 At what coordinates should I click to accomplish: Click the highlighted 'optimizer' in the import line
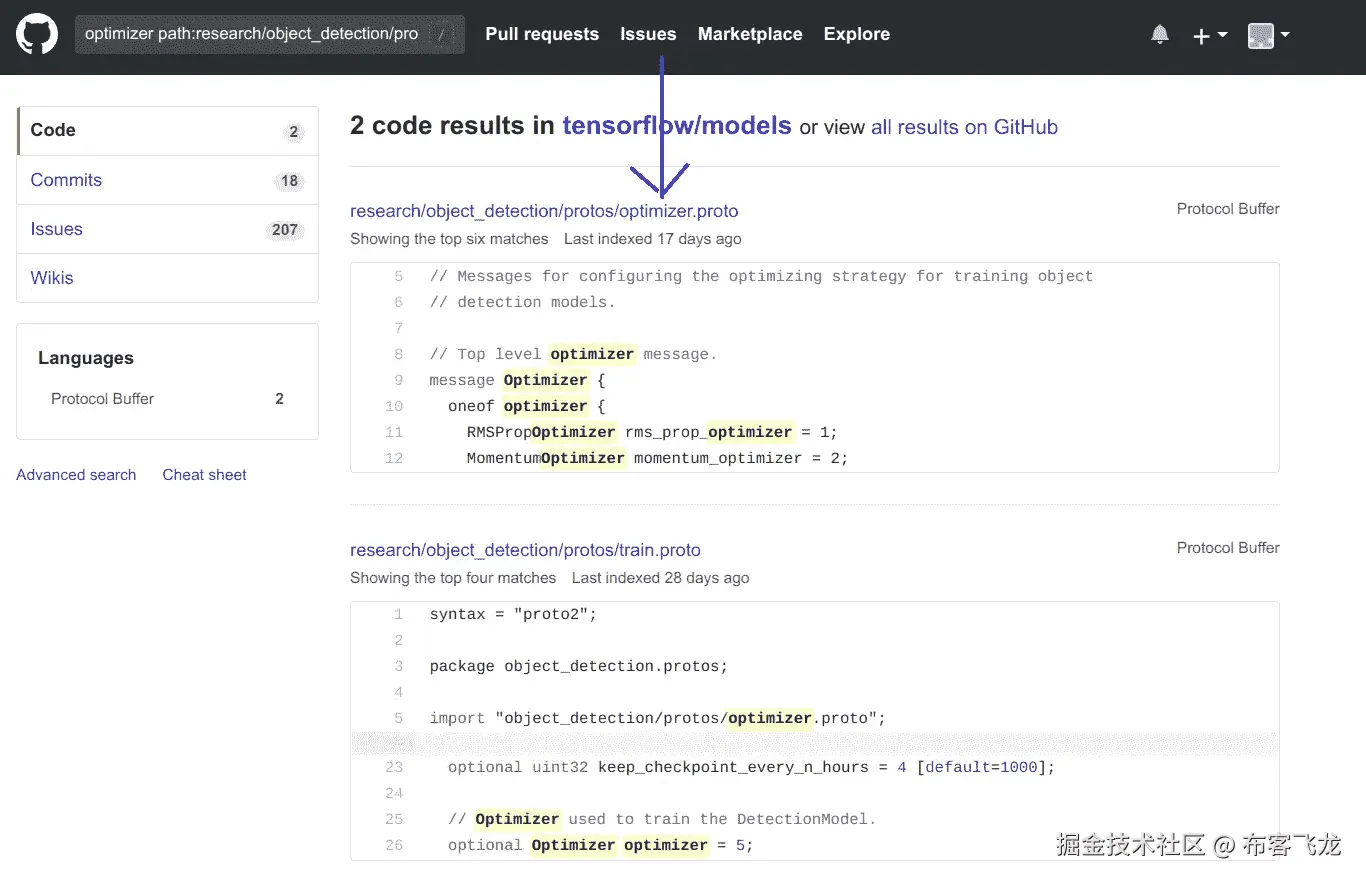click(x=770, y=718)
